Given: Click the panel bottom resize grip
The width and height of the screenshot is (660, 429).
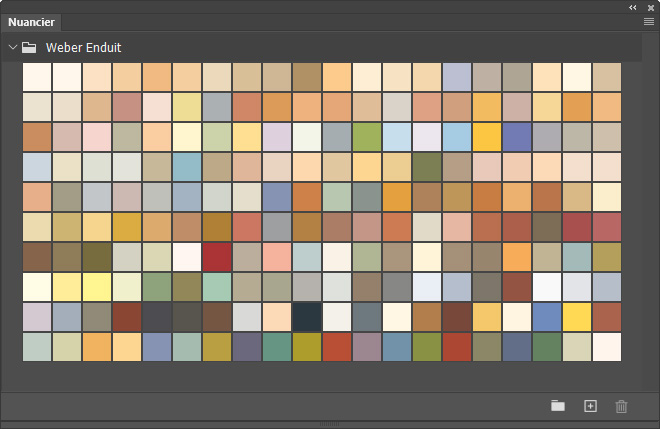Looking at the screenshot, I should [330, 424].
